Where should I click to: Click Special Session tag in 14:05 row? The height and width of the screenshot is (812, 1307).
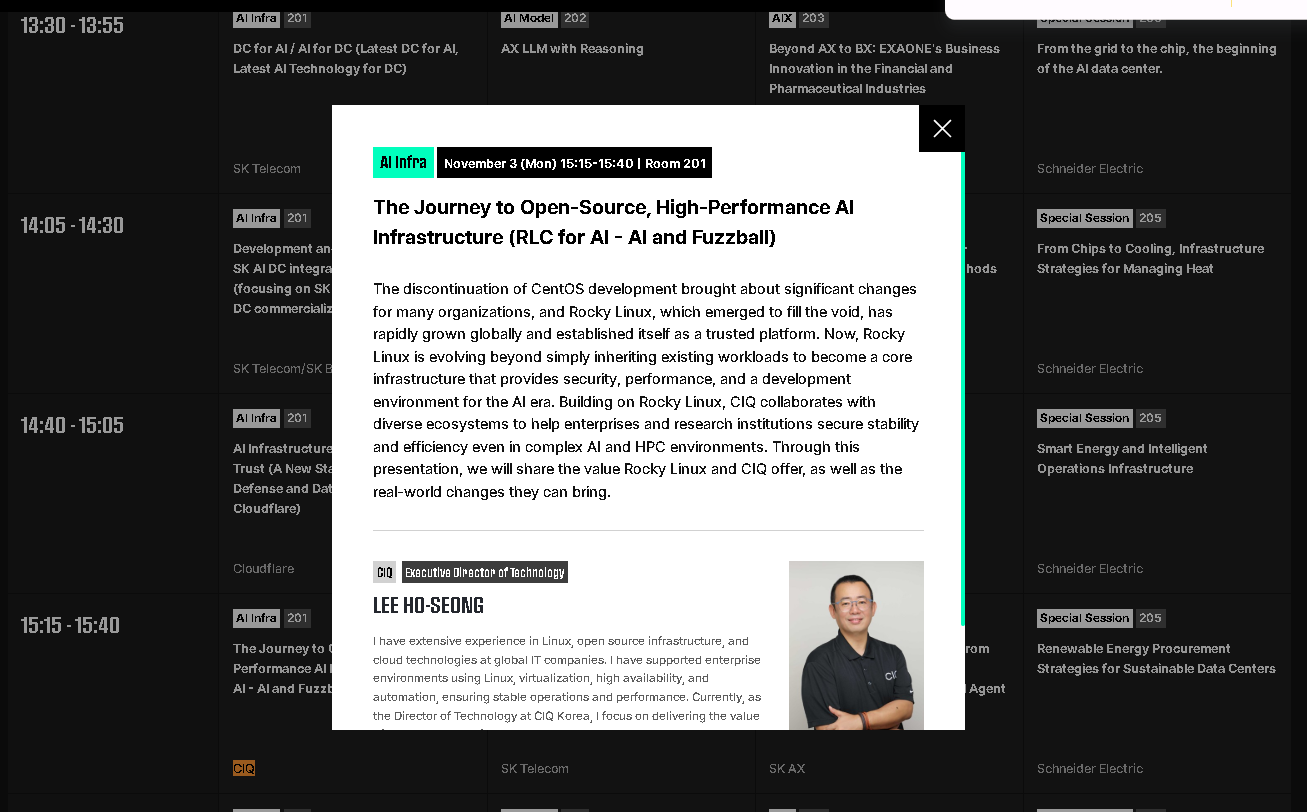coord(1084,218)
